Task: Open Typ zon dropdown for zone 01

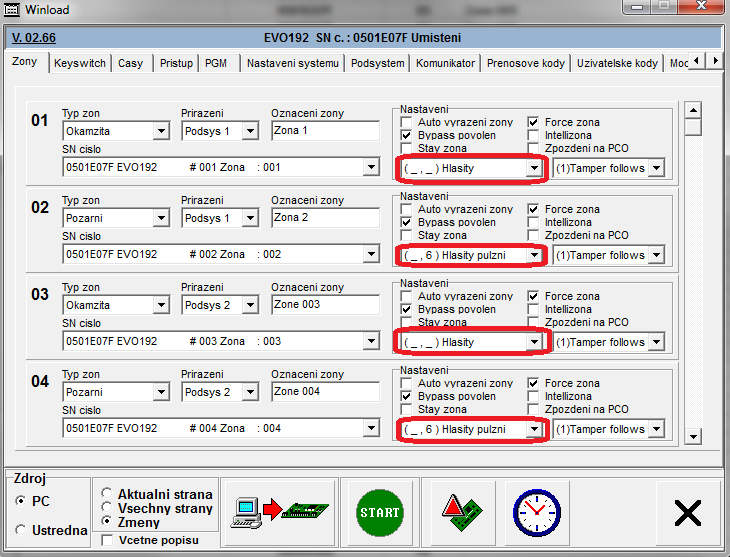Action: click(x=161, y=131)
